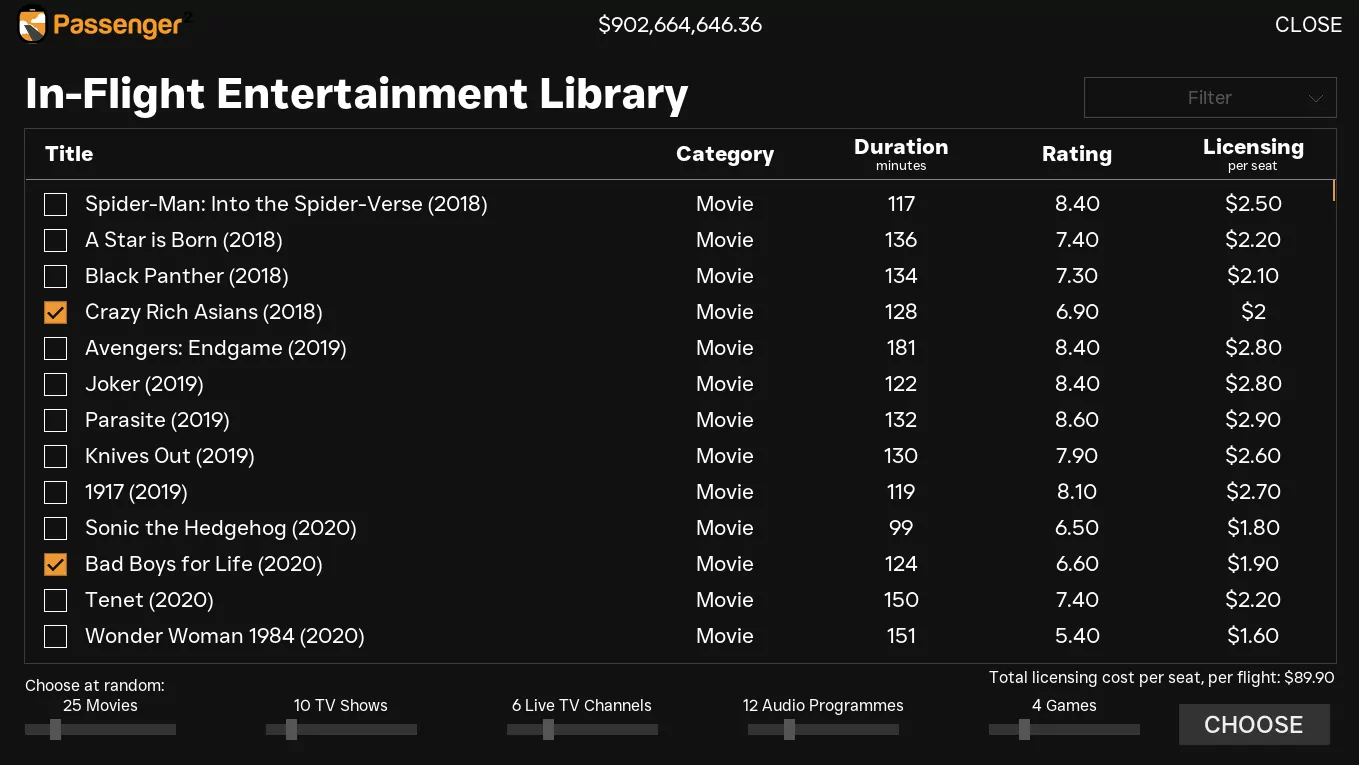Enable Spider-Man: Into the Spider-Verse checkbox
Viewport: 1359px width, 765px height.
tap(56, 204)
